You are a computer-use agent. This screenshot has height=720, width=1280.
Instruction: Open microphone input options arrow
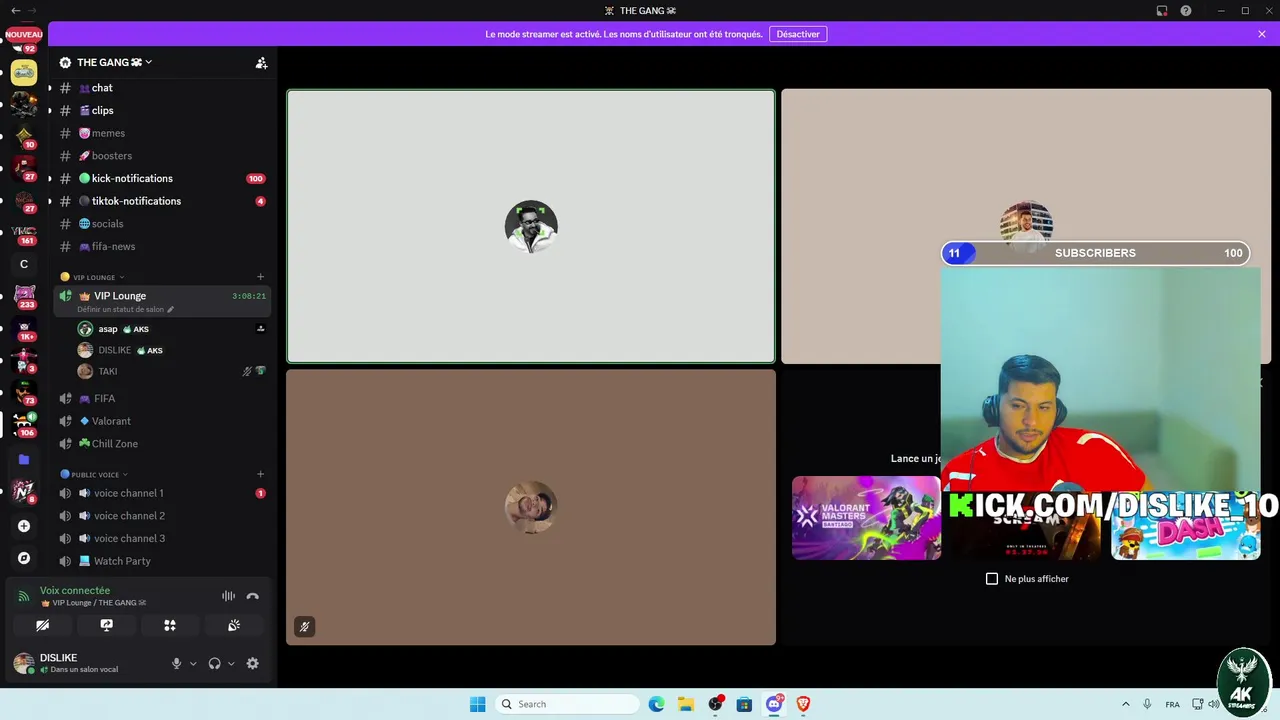[x=193, y=663]
